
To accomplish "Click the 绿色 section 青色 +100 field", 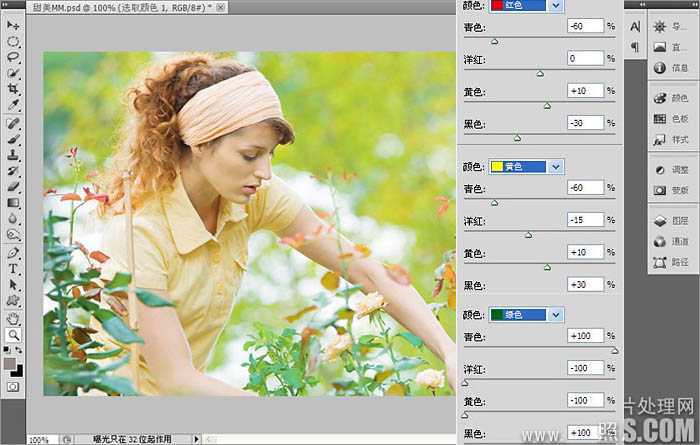I will click(585, 336).
